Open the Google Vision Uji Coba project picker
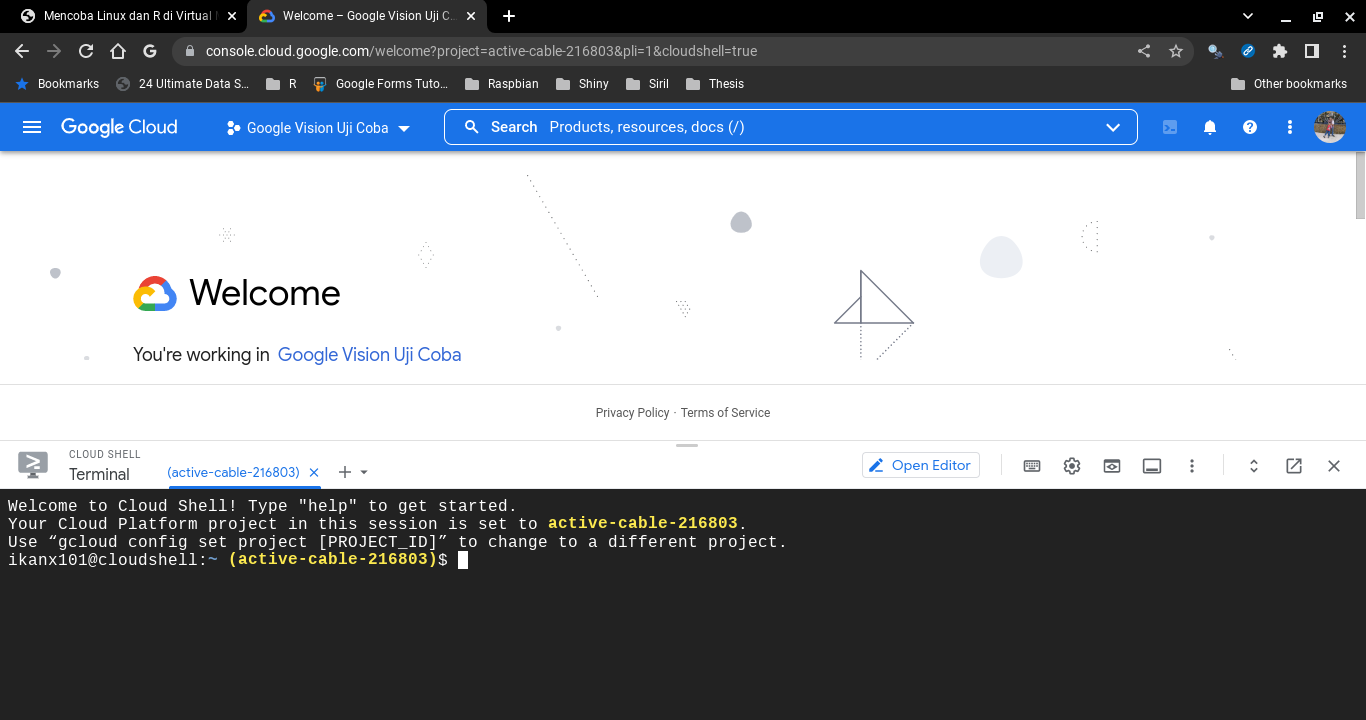The height and width of the screenshot is (720, 1366). (318, 128)
